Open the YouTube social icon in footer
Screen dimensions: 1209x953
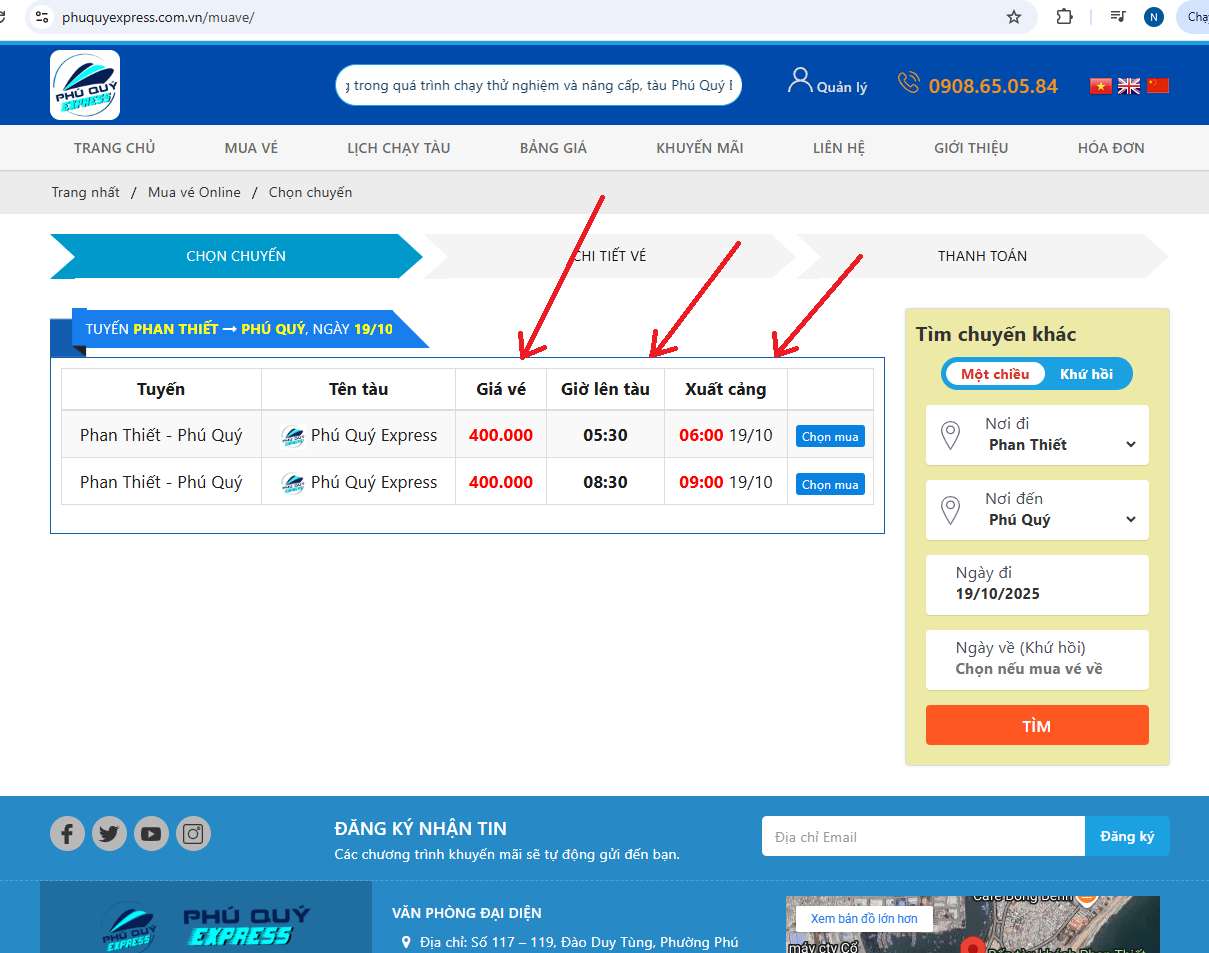tap(151, 833)
